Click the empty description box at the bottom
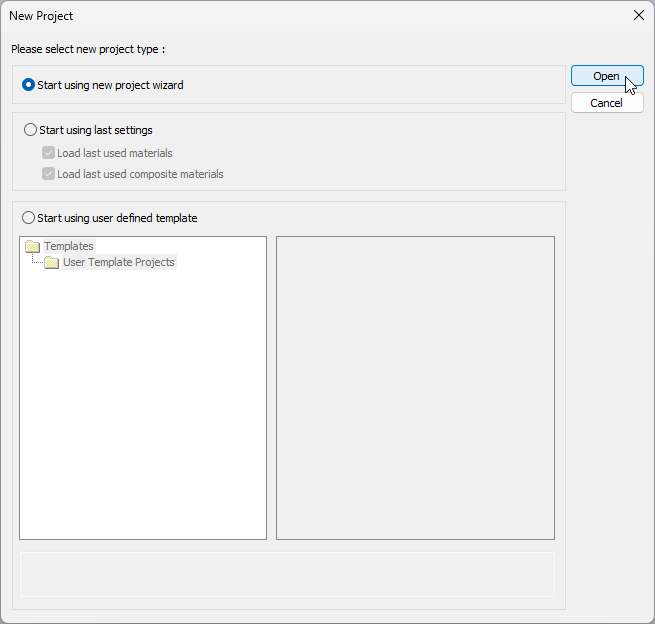 tap(287, 574)
